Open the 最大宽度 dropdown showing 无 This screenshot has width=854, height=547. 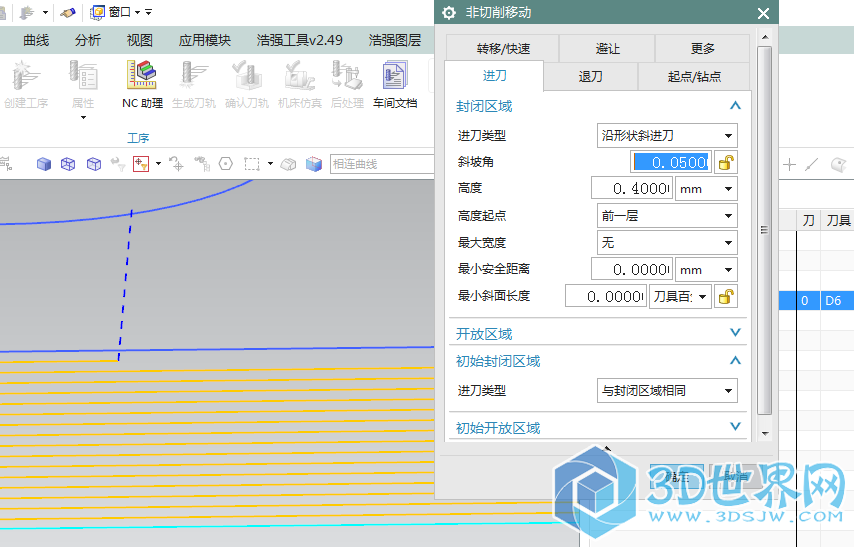click(x=667, y=242)
